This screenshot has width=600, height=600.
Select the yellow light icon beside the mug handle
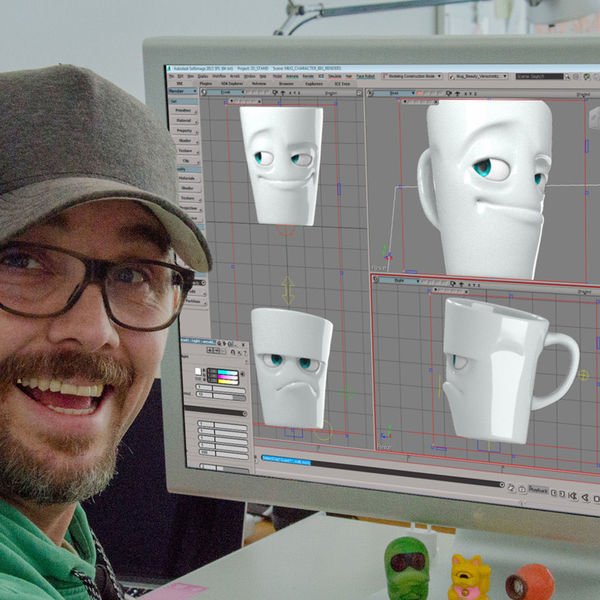[584, 376]
